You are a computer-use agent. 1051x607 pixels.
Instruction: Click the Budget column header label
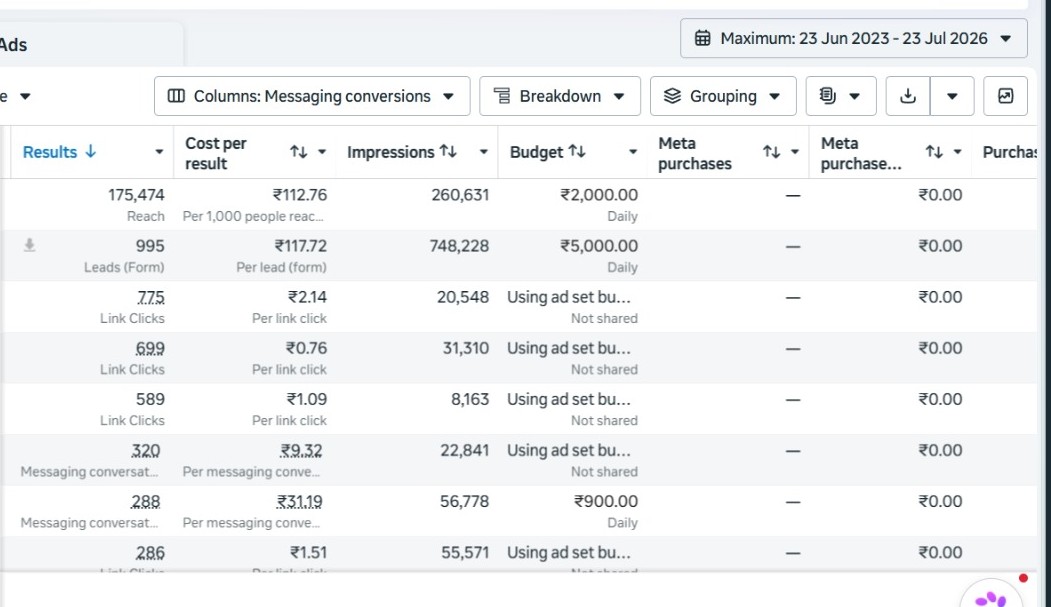(x=536, y=152)
